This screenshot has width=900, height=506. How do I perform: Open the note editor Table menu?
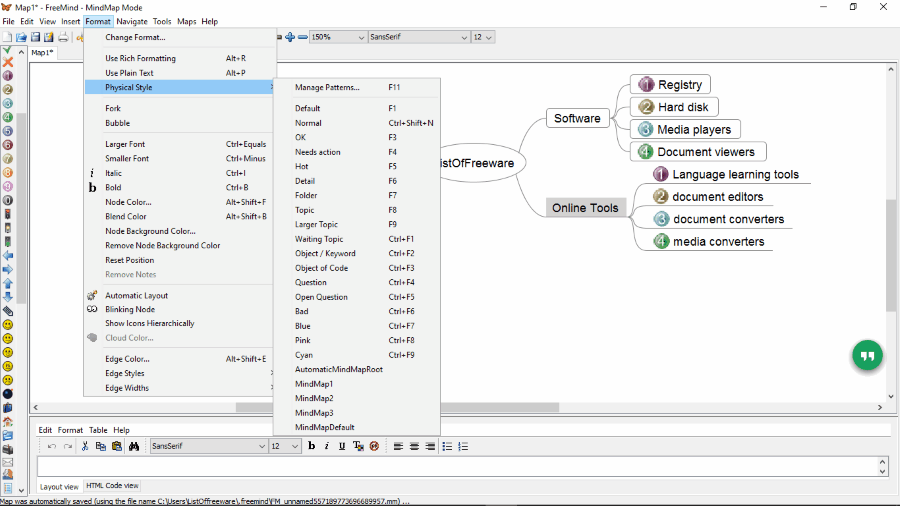[x=98, y=430]
